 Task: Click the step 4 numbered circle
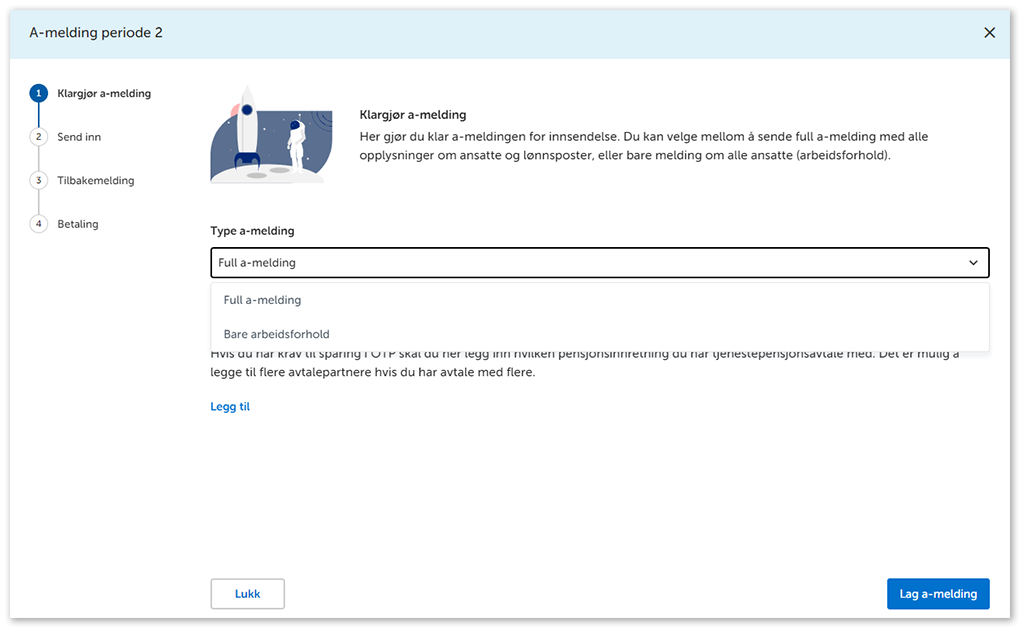pyautogui.click(x=39, y=224)
